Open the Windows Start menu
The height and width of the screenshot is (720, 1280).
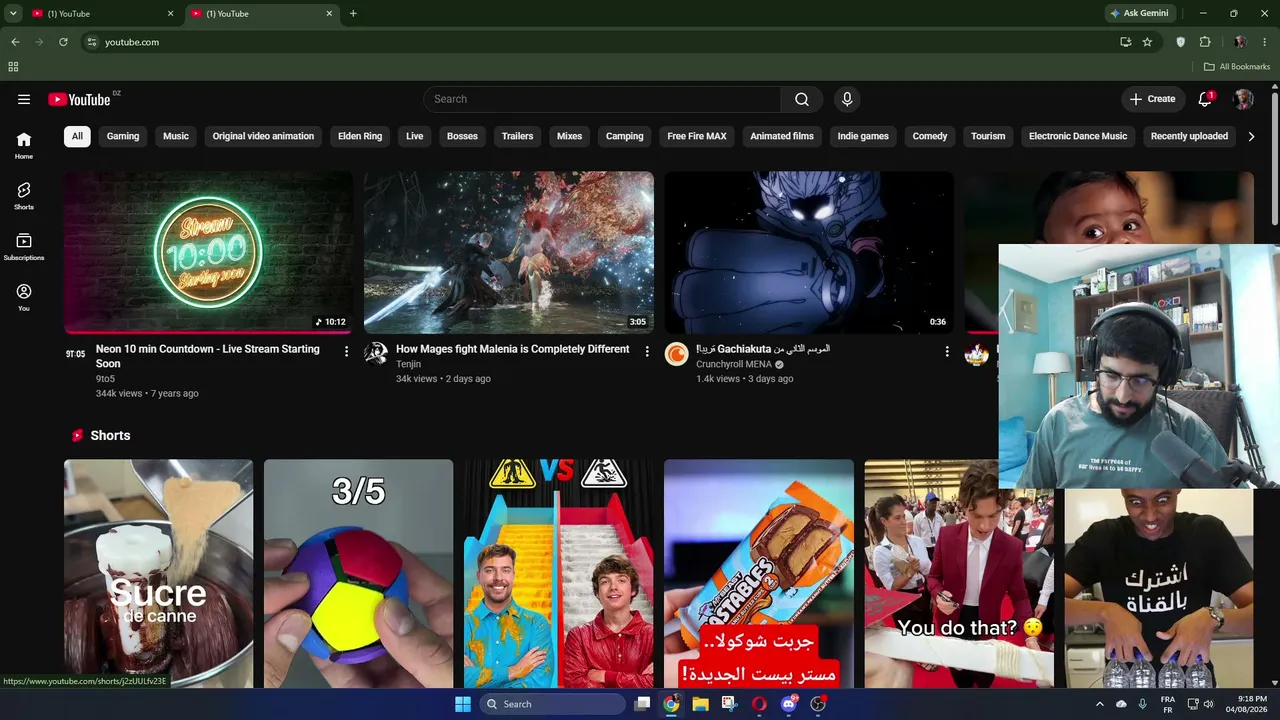click(x=463, y=704)
